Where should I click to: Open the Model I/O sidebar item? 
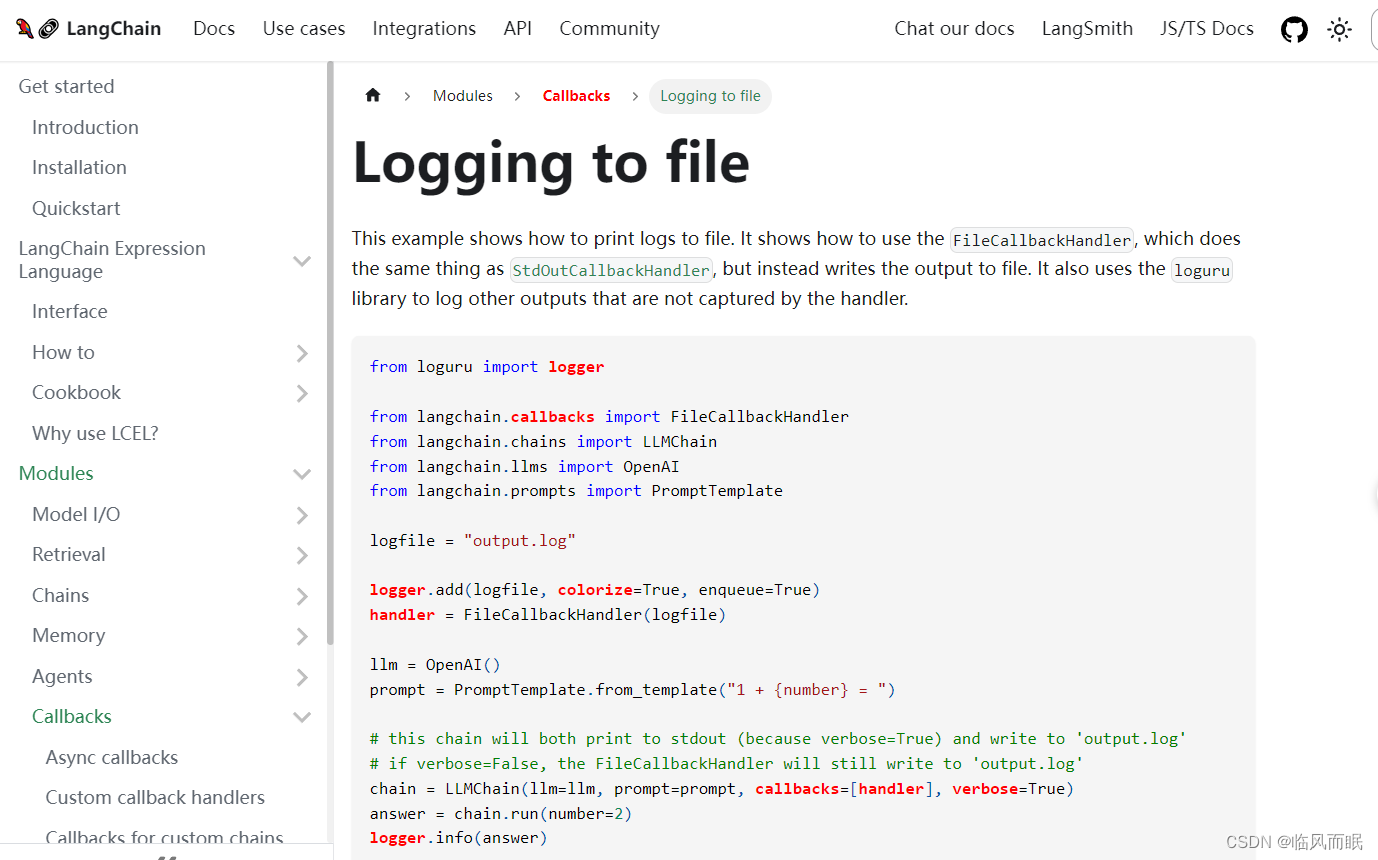click(76, 514)
